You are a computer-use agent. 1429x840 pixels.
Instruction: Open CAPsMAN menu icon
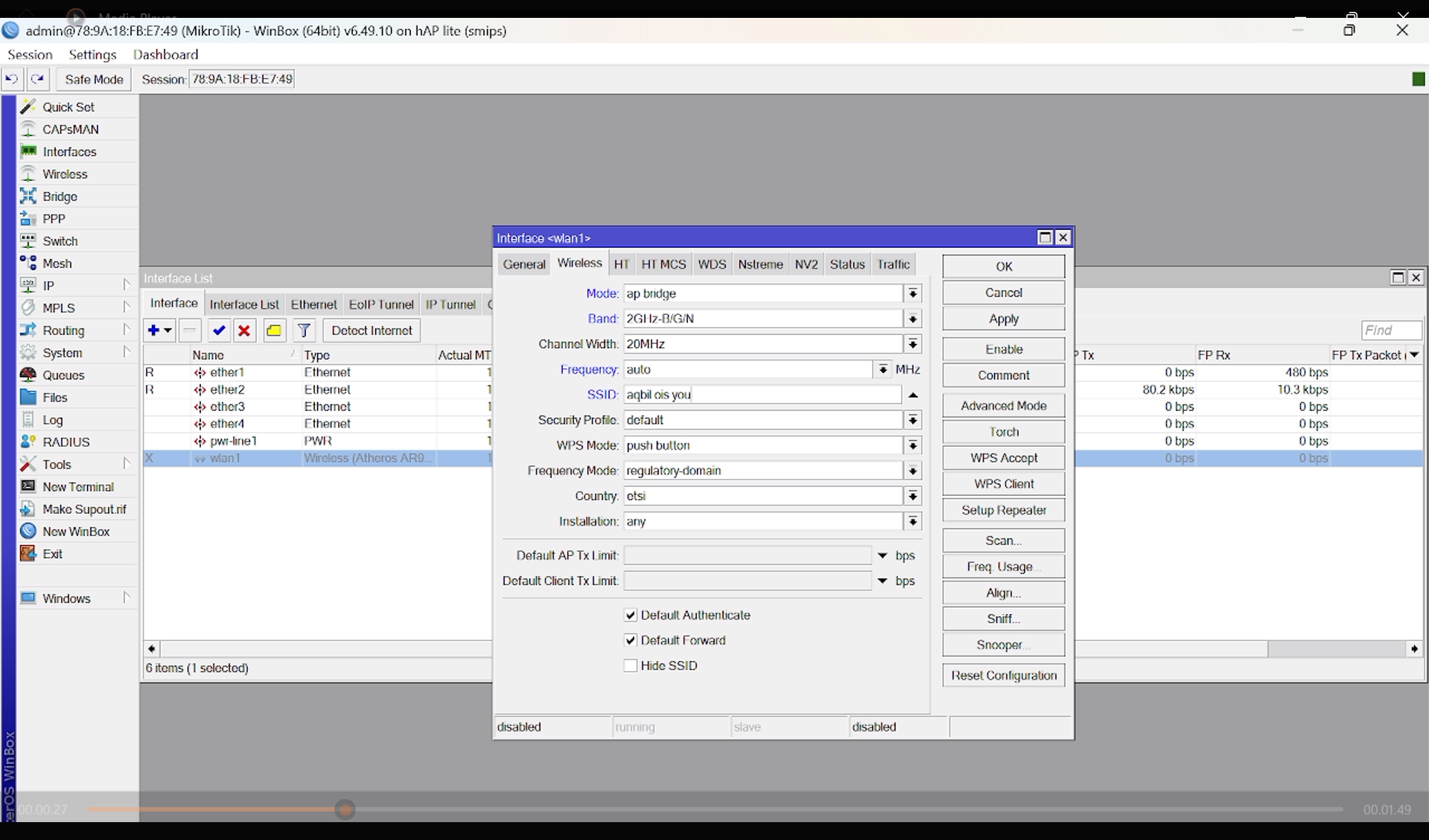(x=28, y=130)
